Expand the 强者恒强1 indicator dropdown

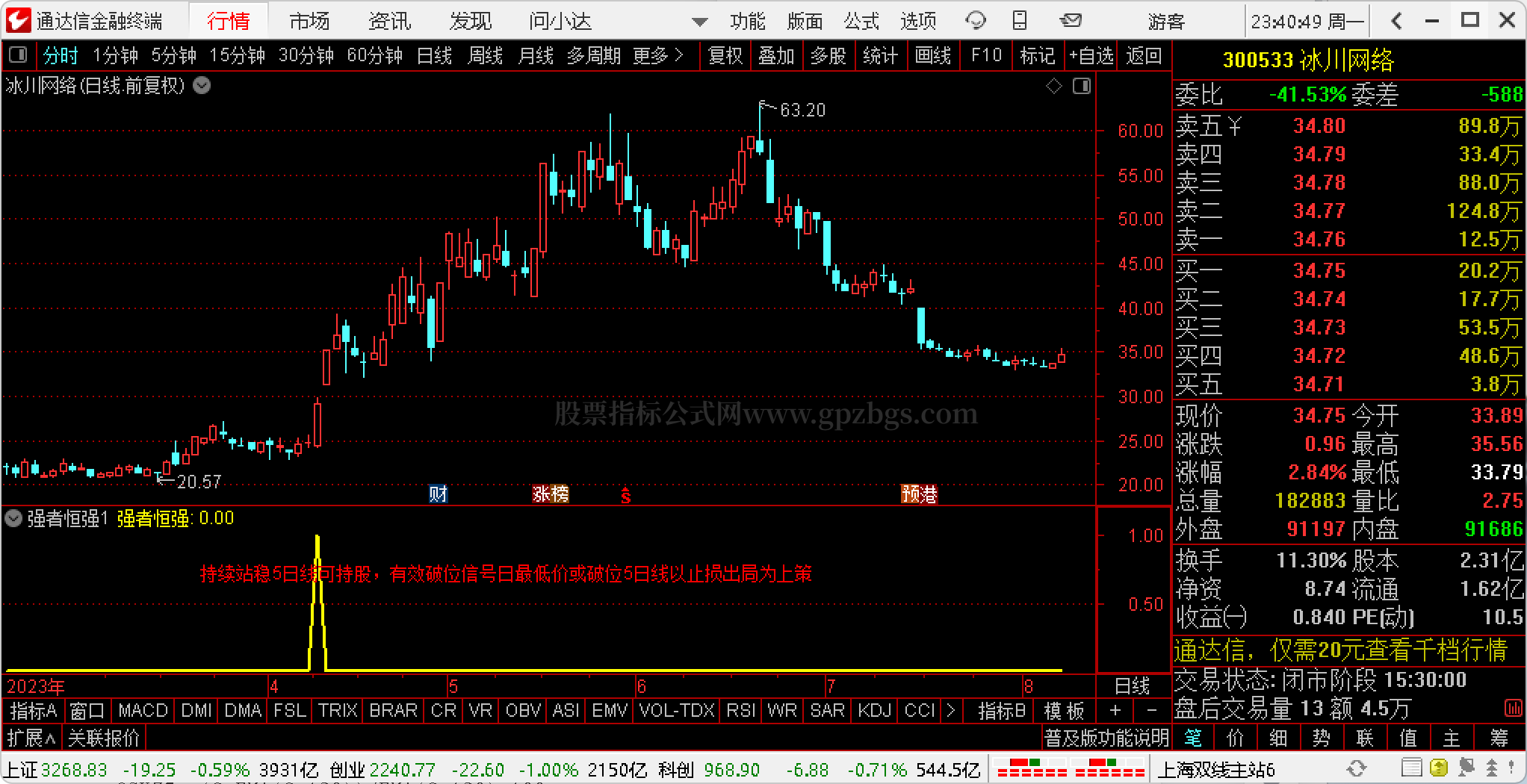click(13, 517)
